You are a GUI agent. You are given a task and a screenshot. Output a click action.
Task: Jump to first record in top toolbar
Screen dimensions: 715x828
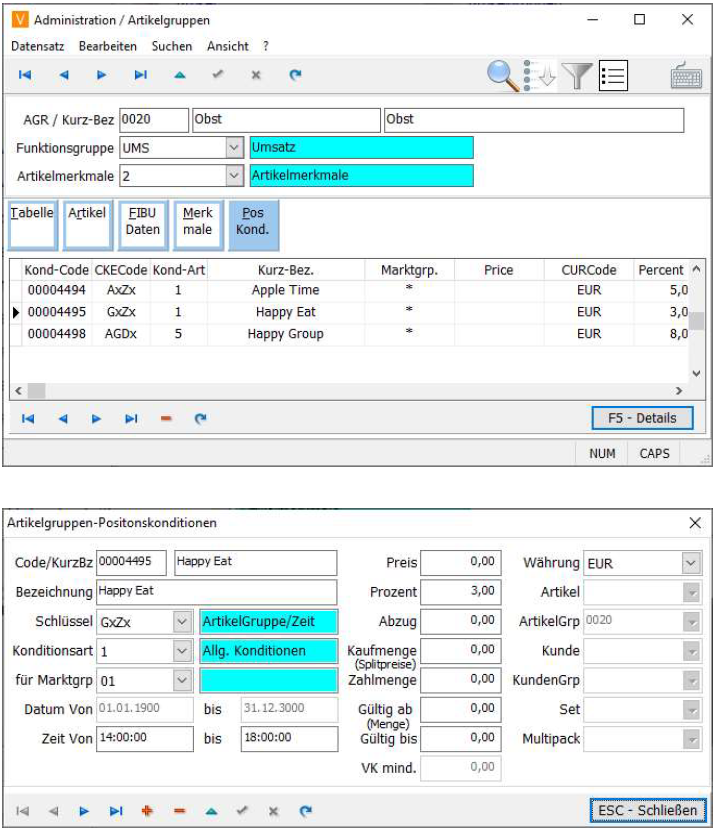pos(26,75)
